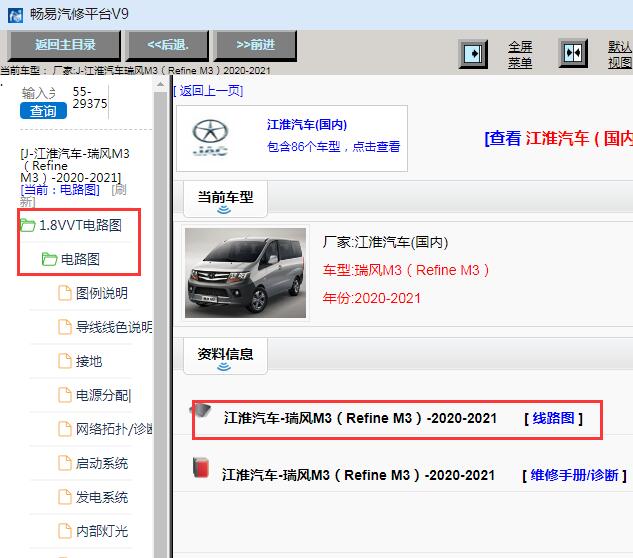Click the document icon beside 启动系统
633x558 pixels.
(65, 463)
